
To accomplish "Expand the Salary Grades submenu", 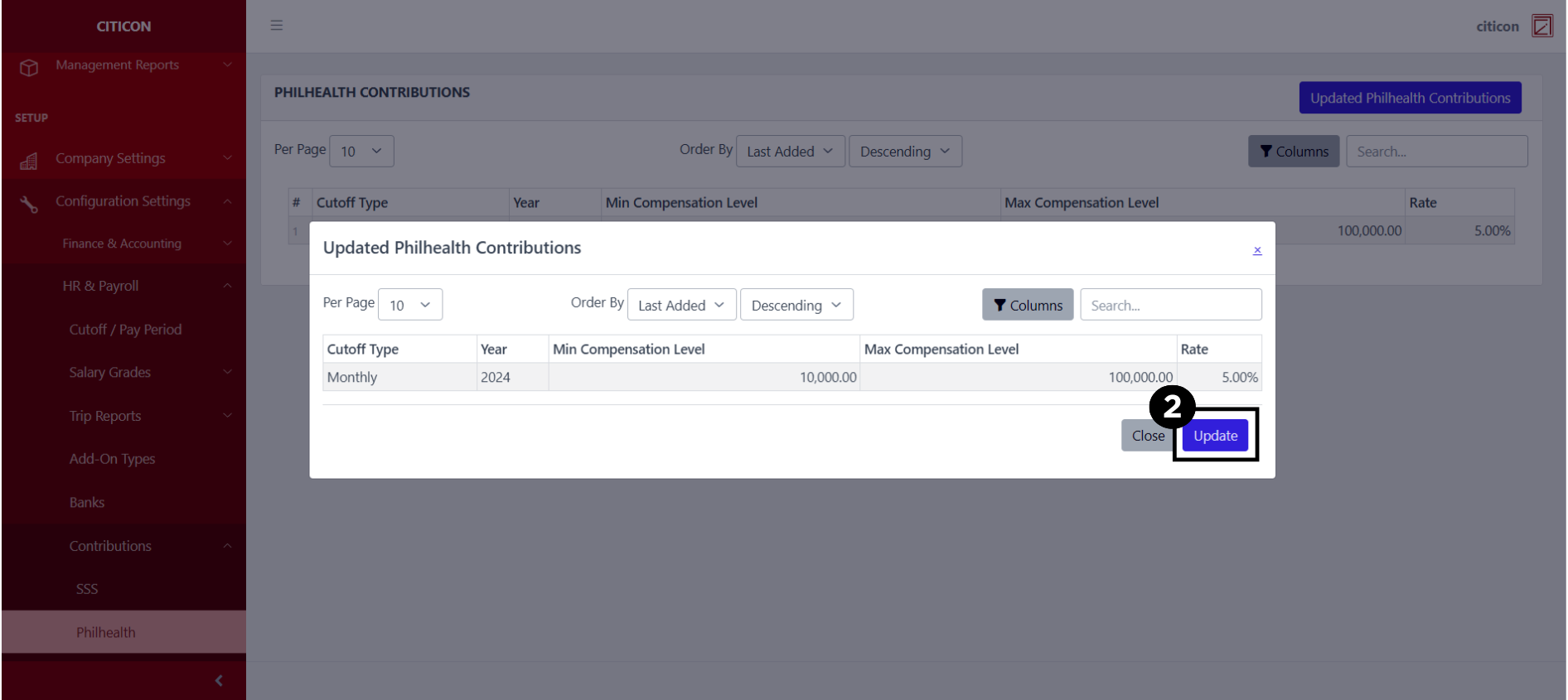I will 110,373.
